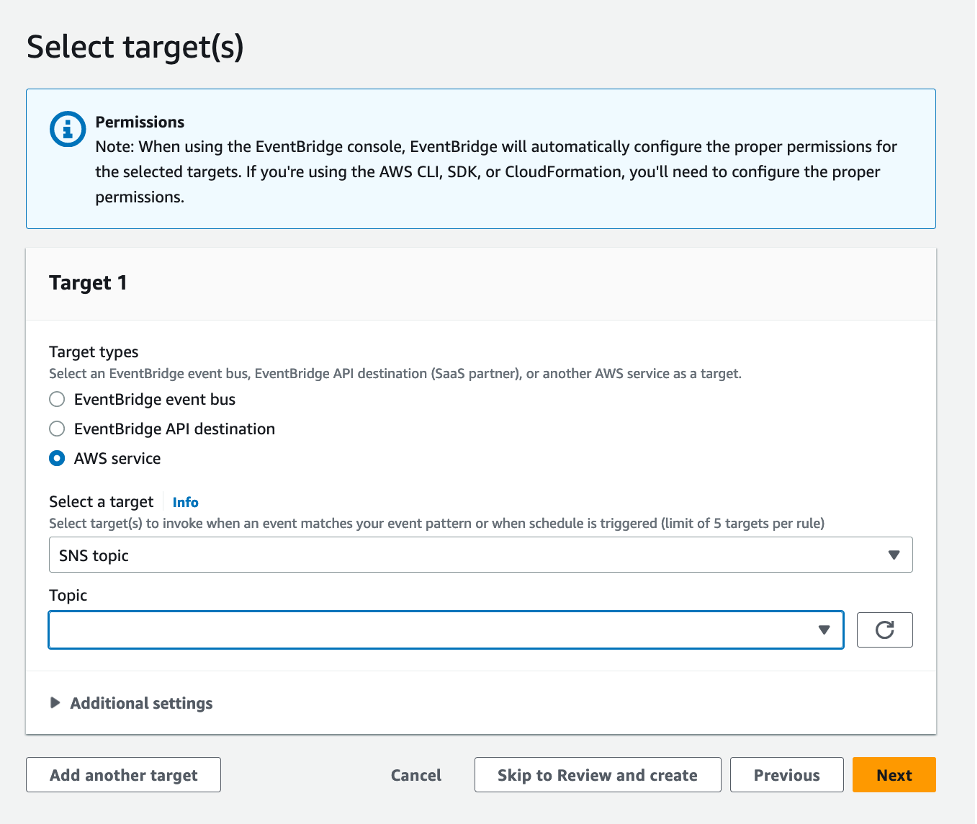Click the Additional settings disclosure triangle
This screenshot has width=977, height=824.
click(56, 703)
